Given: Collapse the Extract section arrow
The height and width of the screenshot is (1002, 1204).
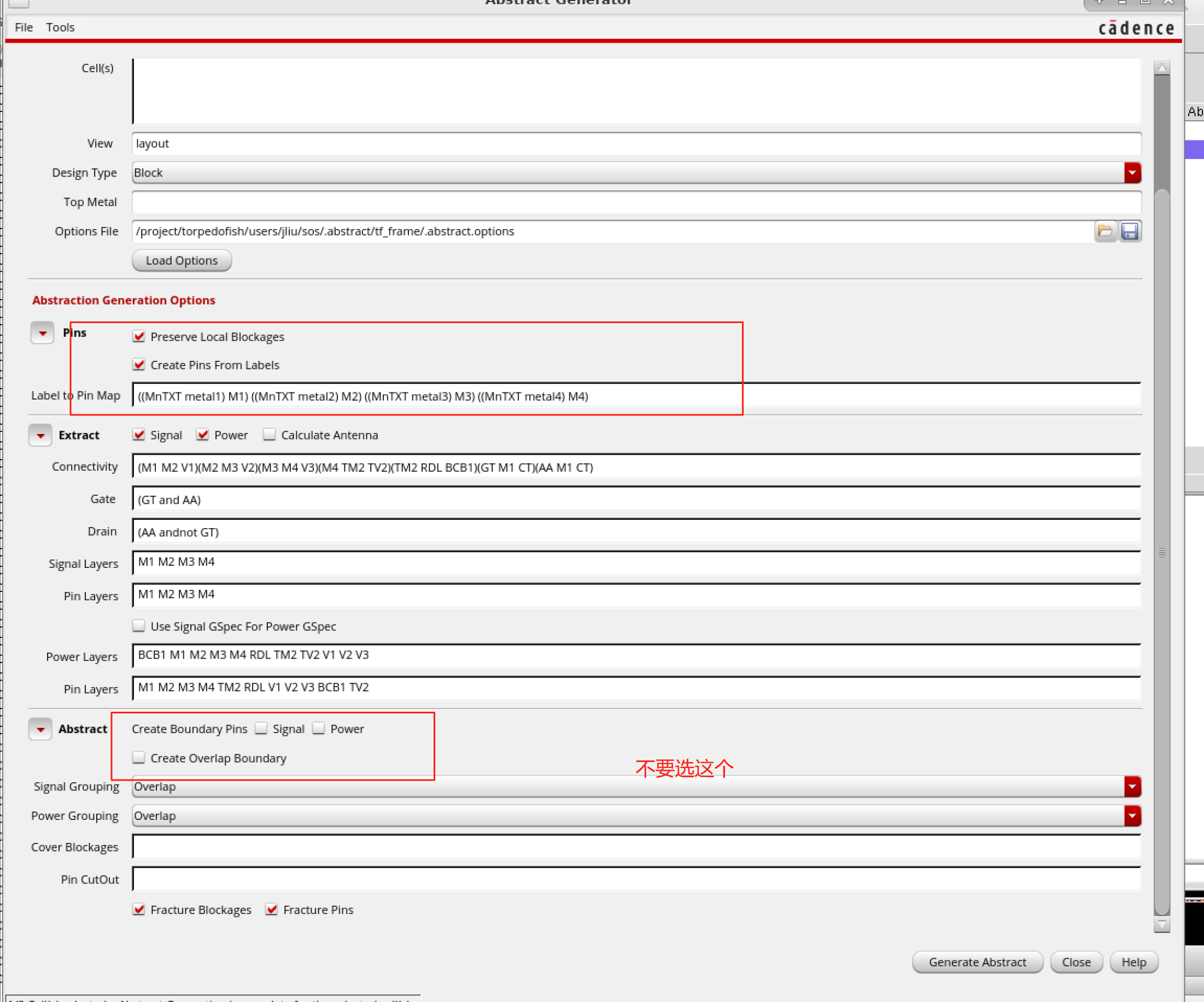Looking at the screenshot, I should pos(40,436).
